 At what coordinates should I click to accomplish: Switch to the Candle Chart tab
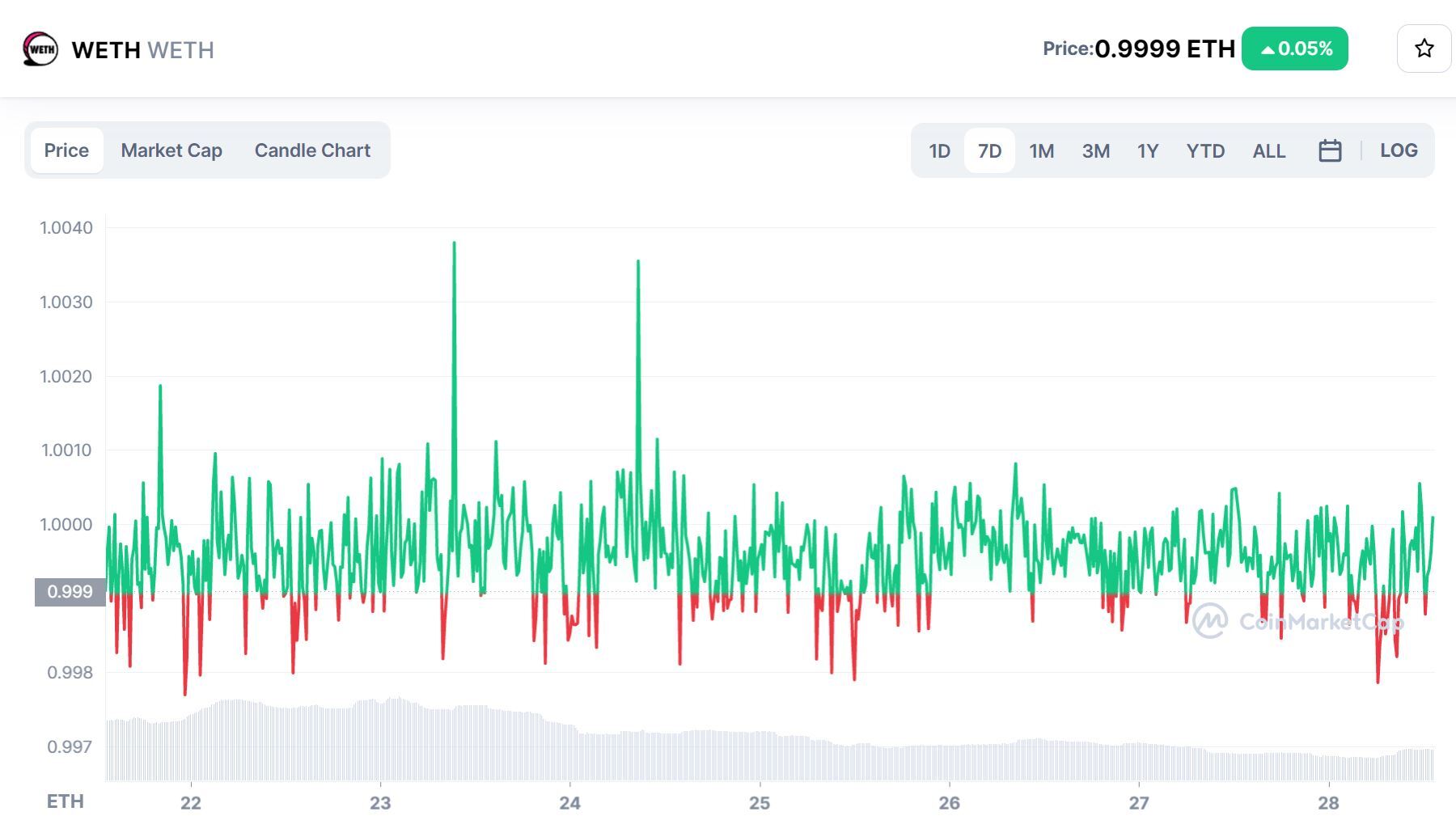coord(312,150)
